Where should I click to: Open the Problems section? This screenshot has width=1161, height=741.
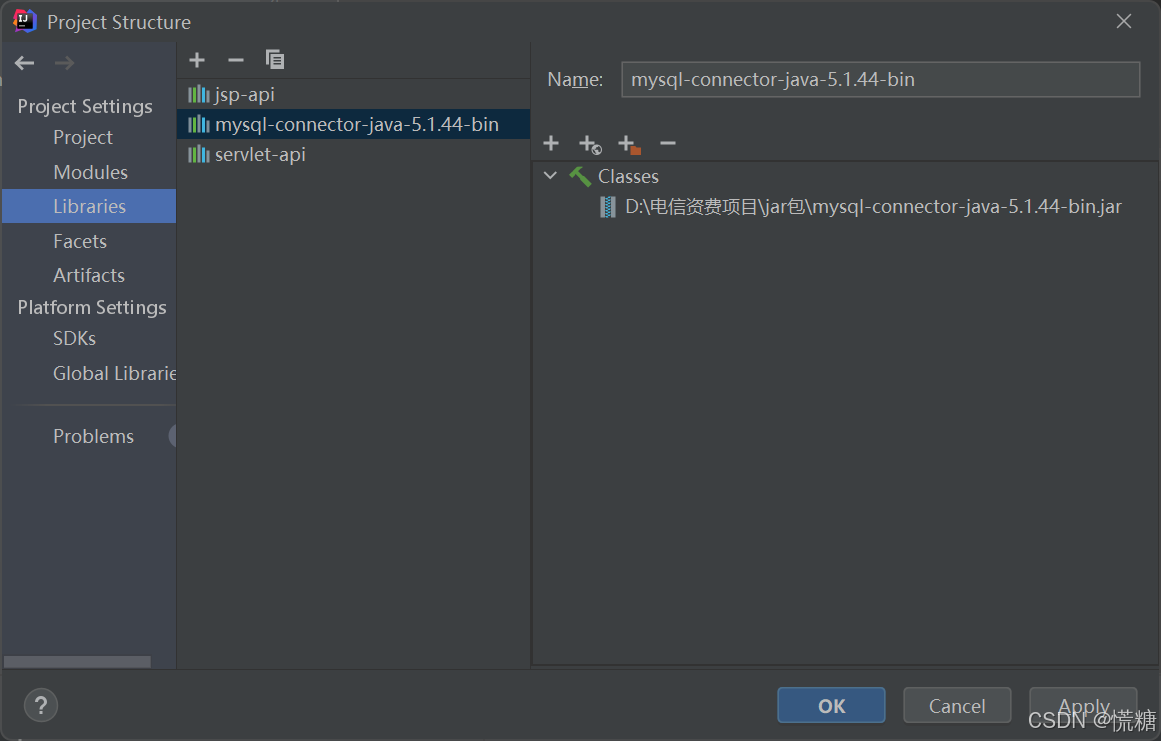(x=93, y=436)
